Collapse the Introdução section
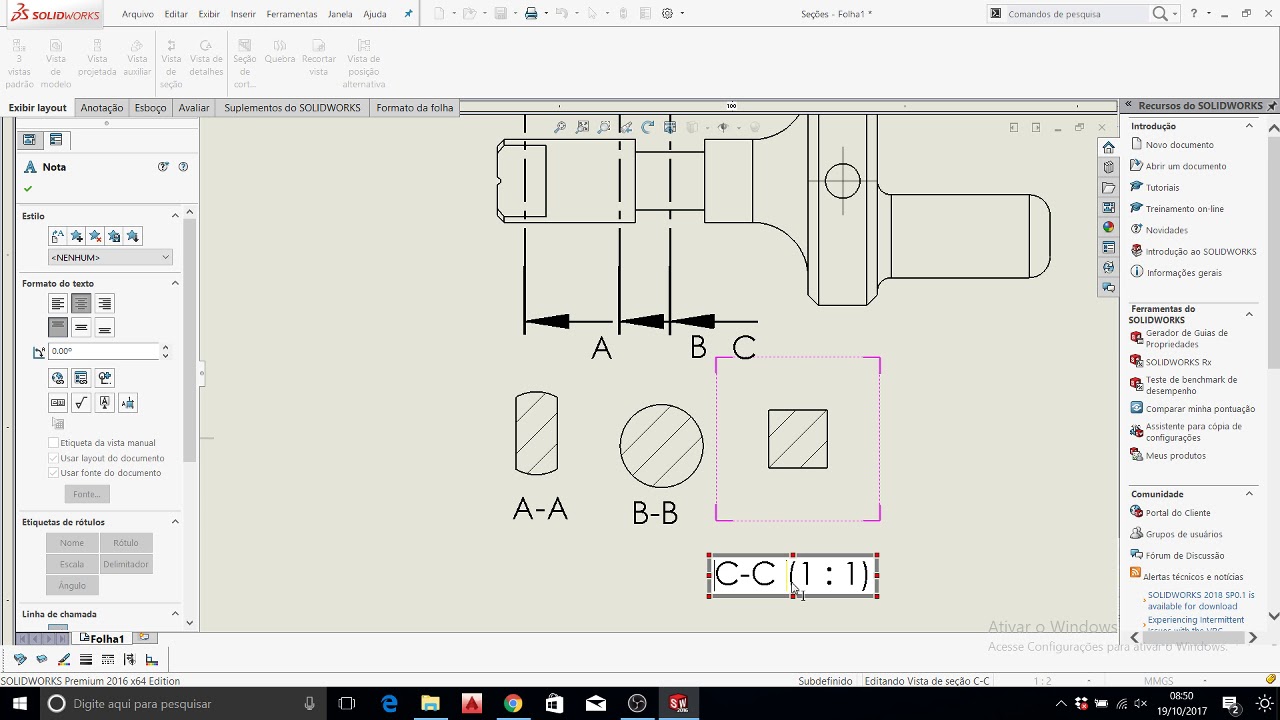1280x720 pixels. [1249, 126]
